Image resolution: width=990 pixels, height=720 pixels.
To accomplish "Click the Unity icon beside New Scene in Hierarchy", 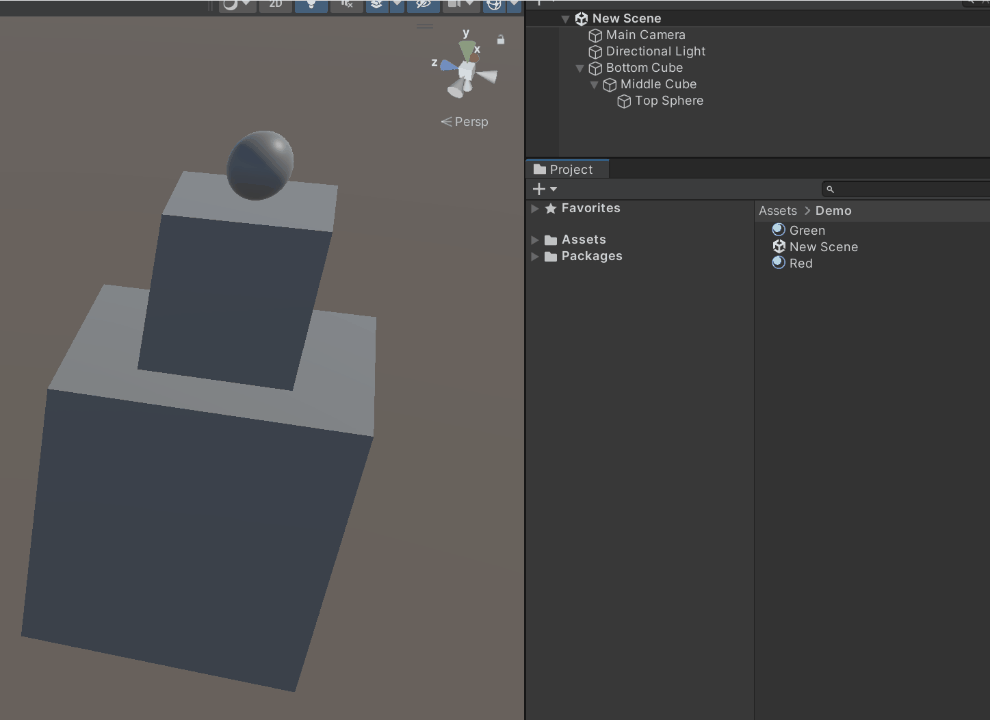I will [581, 19].
